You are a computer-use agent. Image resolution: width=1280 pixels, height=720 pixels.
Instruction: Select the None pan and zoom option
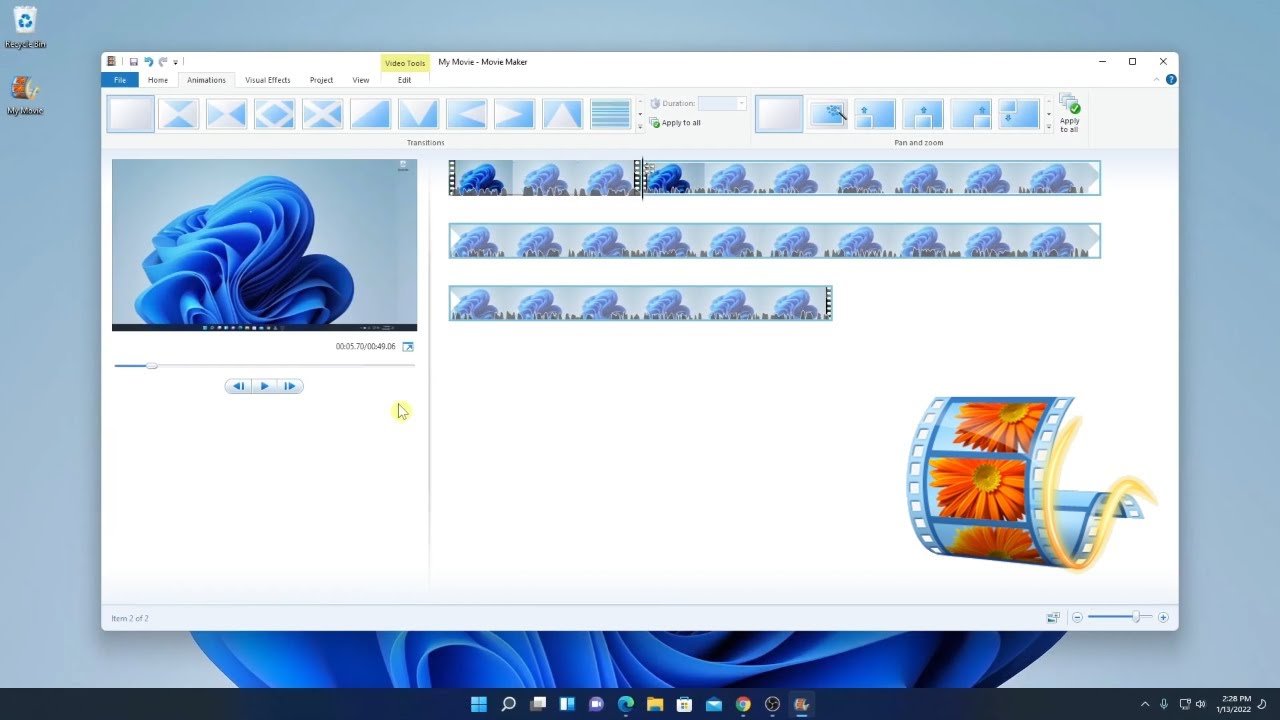(x=779, y=114)
